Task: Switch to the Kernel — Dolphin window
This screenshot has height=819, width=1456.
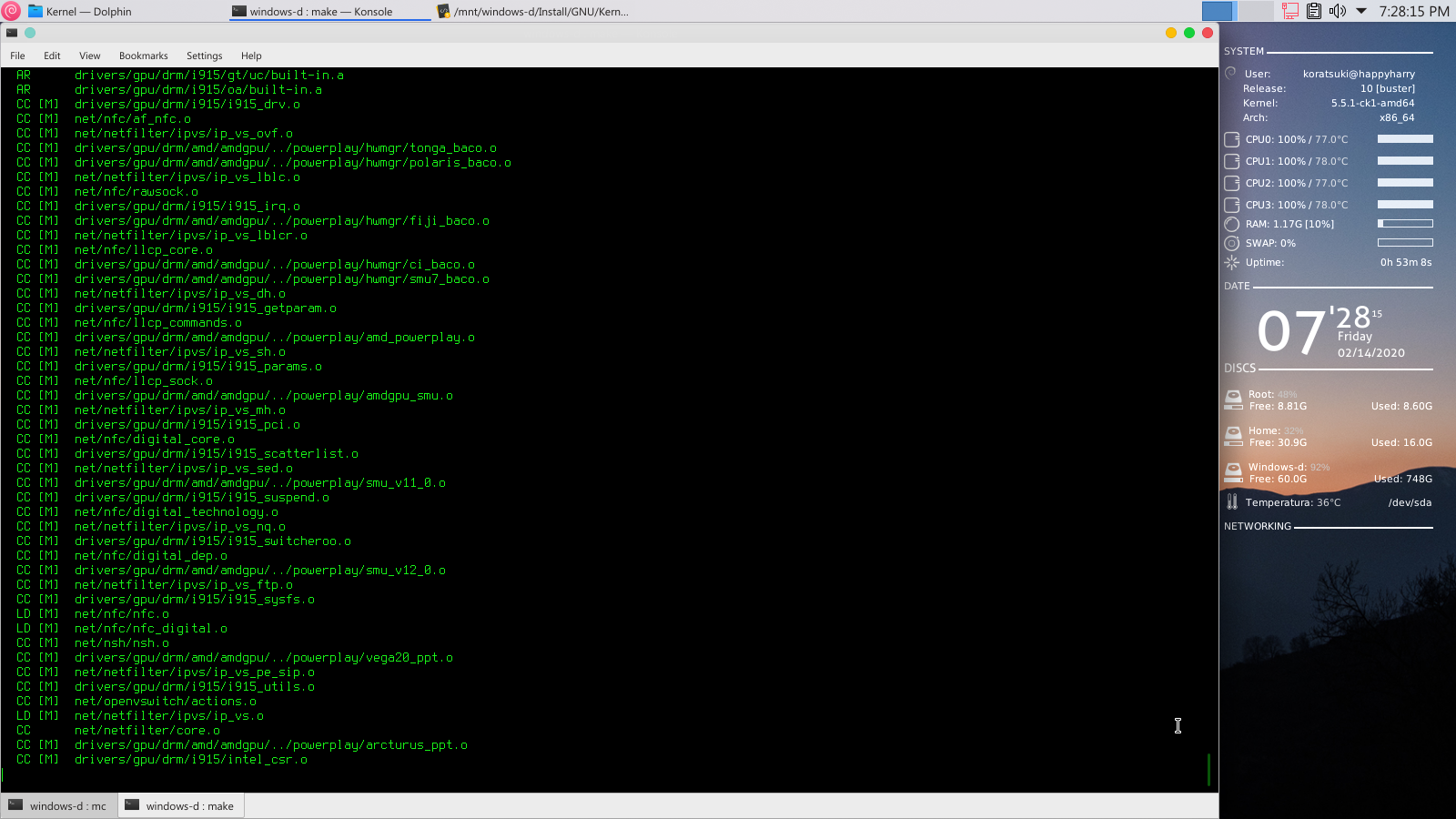Action: (80, 11)
